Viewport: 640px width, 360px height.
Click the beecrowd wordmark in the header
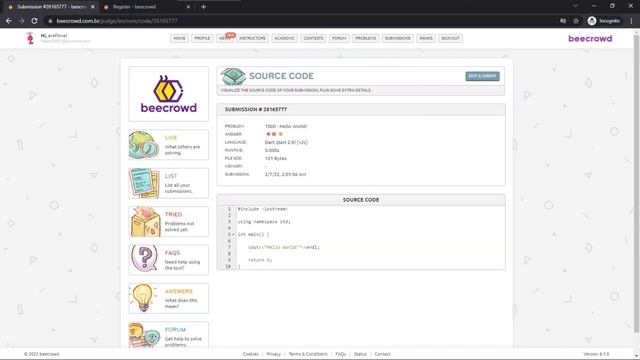pyautogui.click(x=590, y=38)
